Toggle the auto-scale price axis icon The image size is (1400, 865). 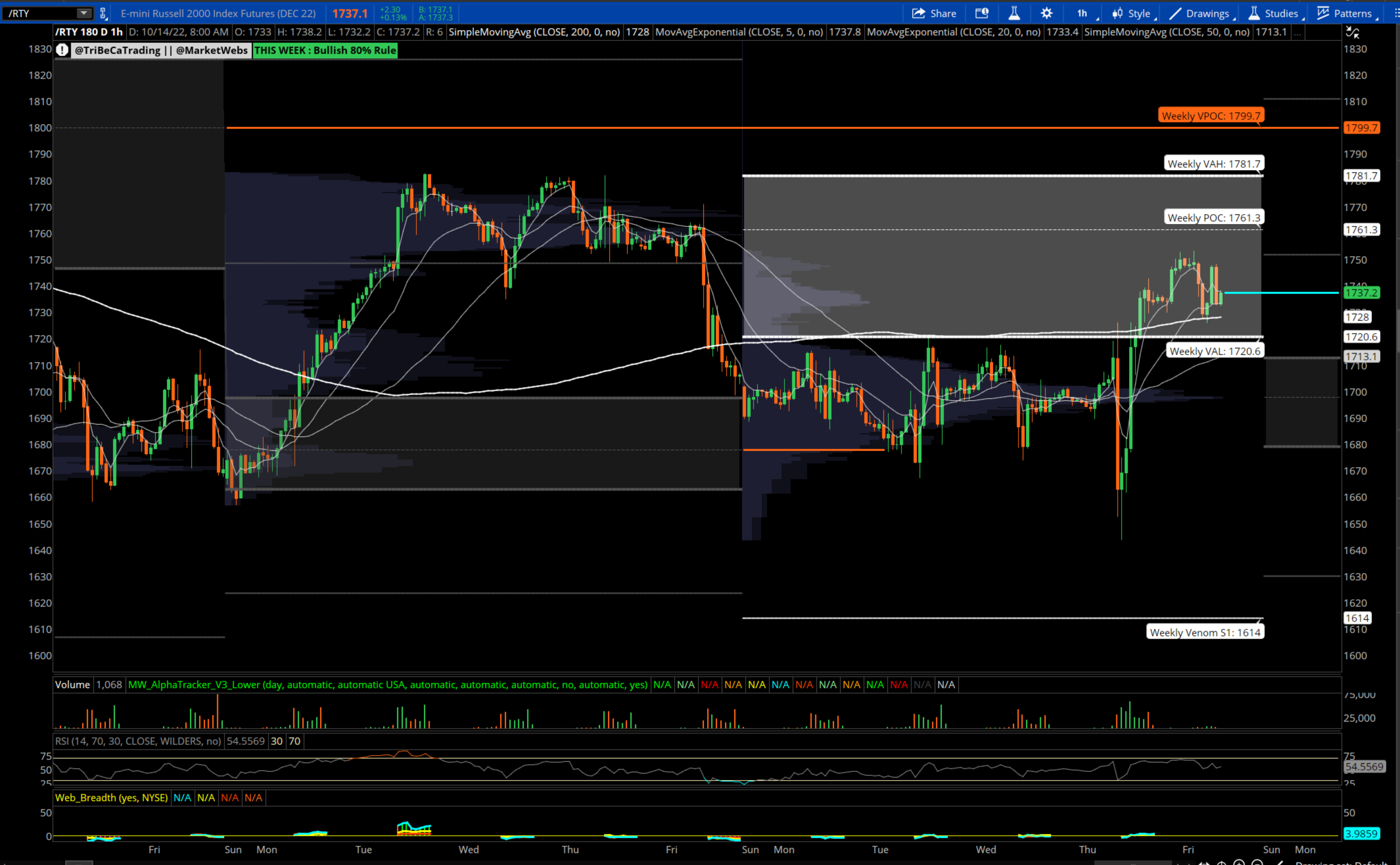[x=1353, y=32]
